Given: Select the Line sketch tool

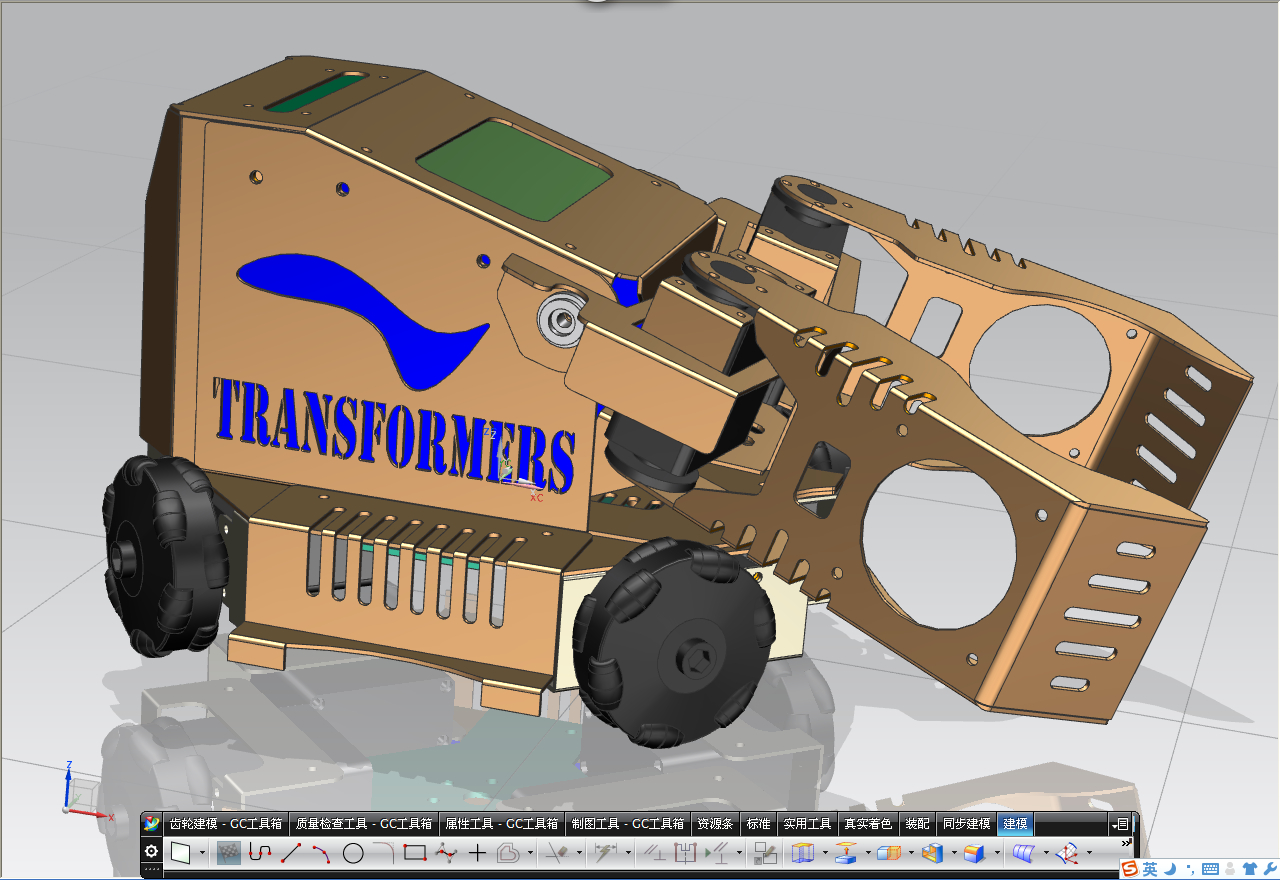Looking at the screenshot, I should (x=291, y=853).
